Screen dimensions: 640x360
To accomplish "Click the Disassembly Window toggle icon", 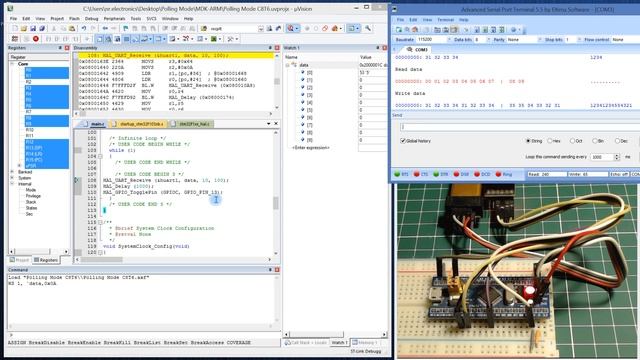I will pyautogui.click(x=109, y=39).
